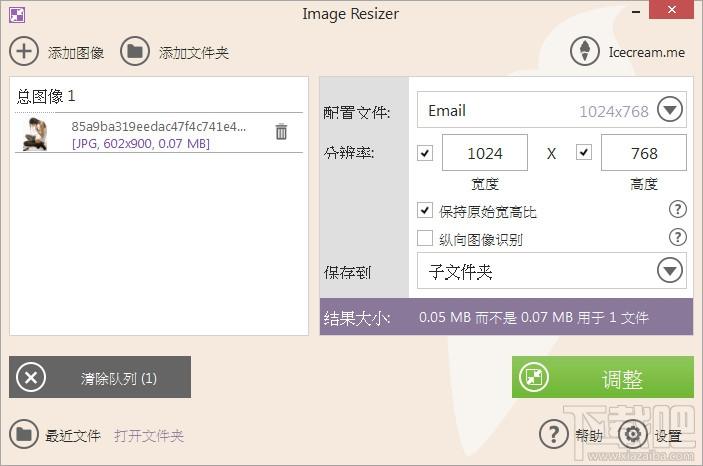The height and width of the screenshot is (466, 703).
Task: Click help icon beside keep aspect ratio
Action: (x=677, y=209)
